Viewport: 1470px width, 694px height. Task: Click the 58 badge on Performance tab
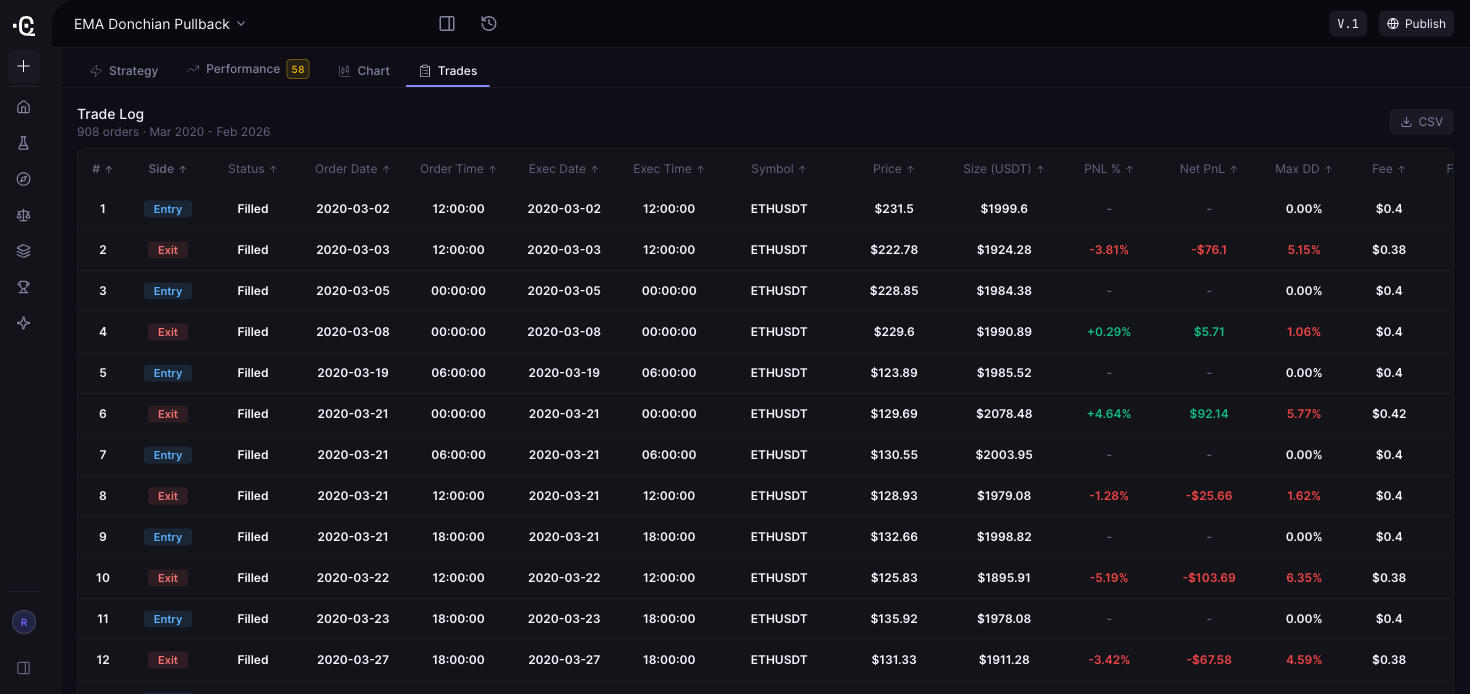pos(298,69)
